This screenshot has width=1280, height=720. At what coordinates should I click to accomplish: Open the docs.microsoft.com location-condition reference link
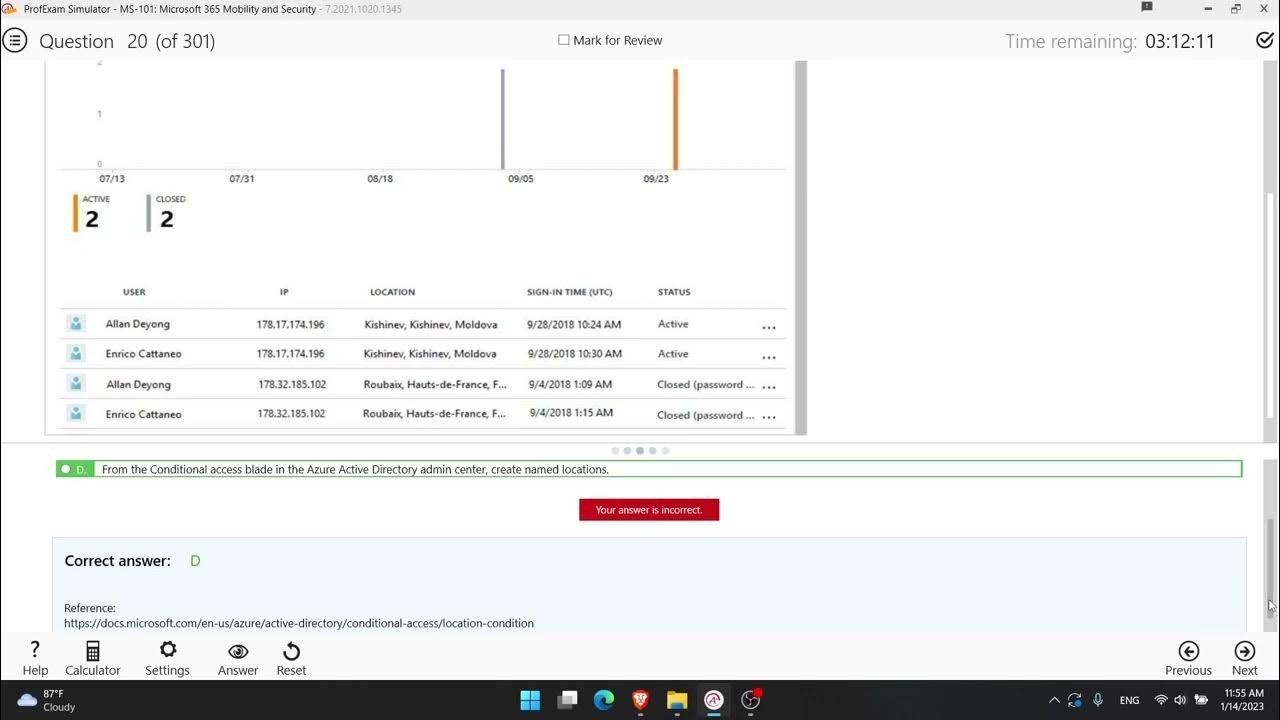[x=299, y=623]
